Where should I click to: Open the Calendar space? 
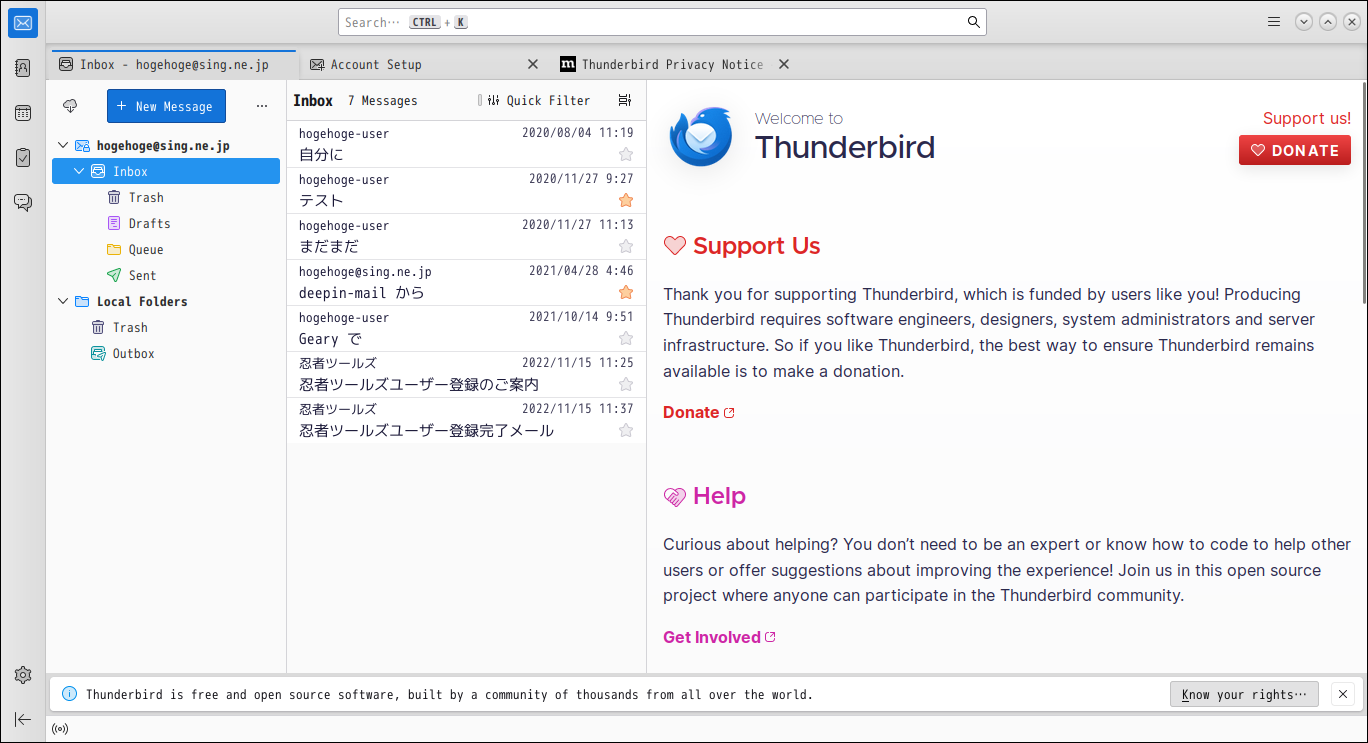[x=23, y=113]
